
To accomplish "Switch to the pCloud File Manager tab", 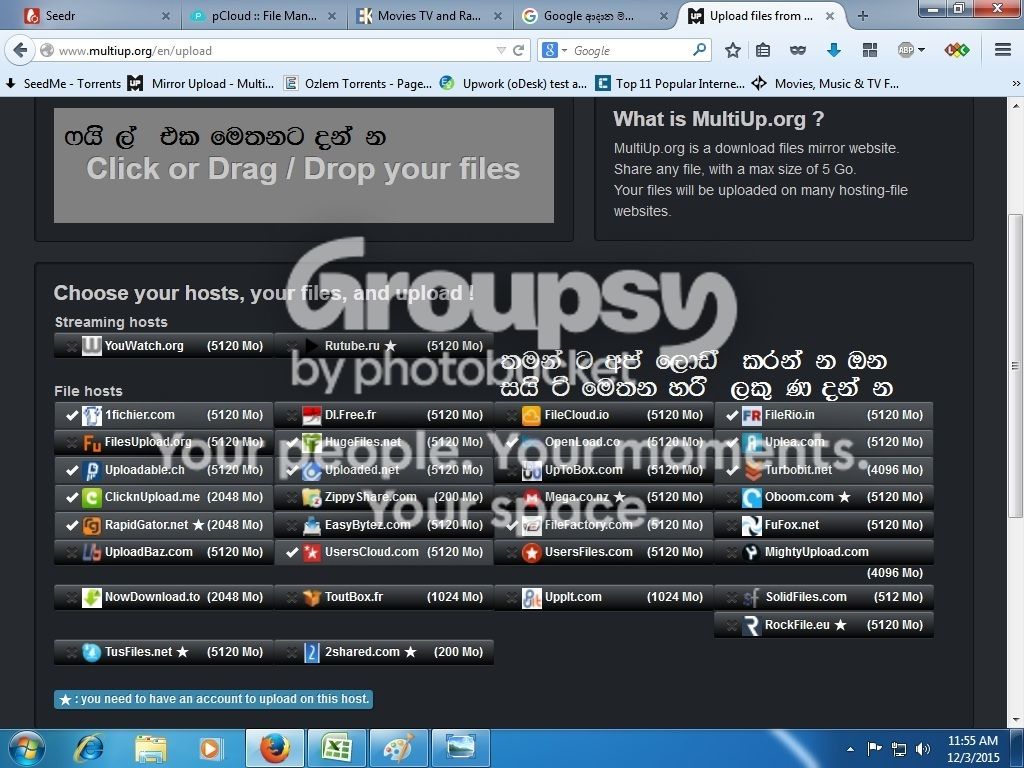I will point(263,16).
